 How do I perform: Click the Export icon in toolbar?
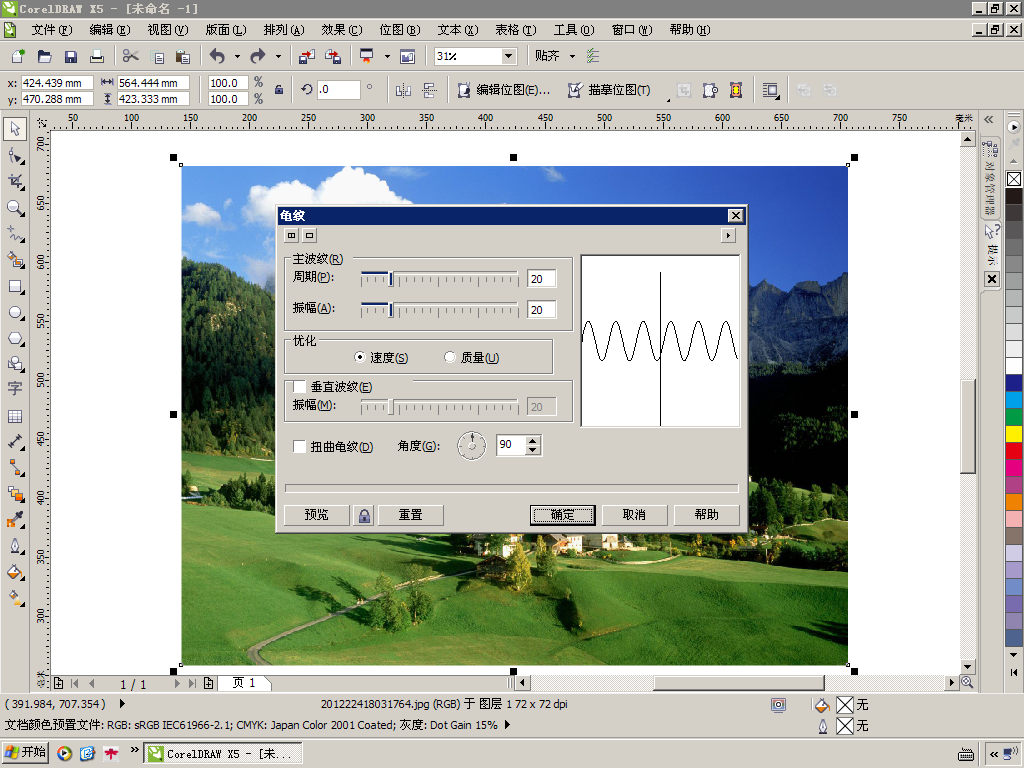click(332, 56)
